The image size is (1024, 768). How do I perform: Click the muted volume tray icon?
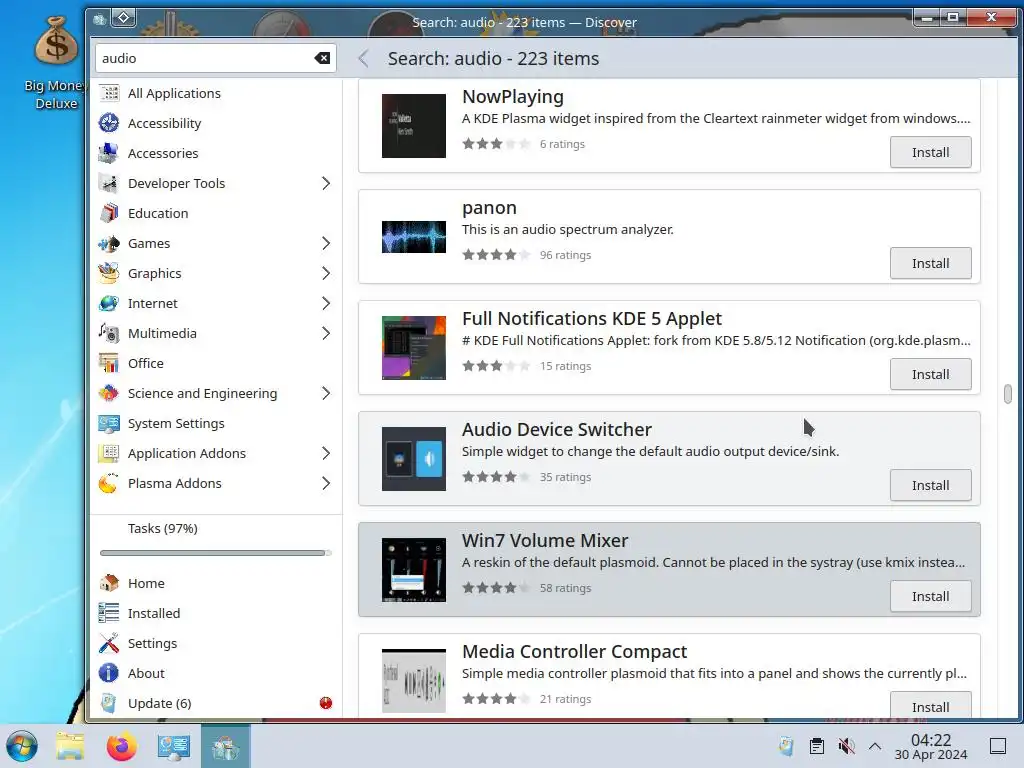click(x=846, y=746)
